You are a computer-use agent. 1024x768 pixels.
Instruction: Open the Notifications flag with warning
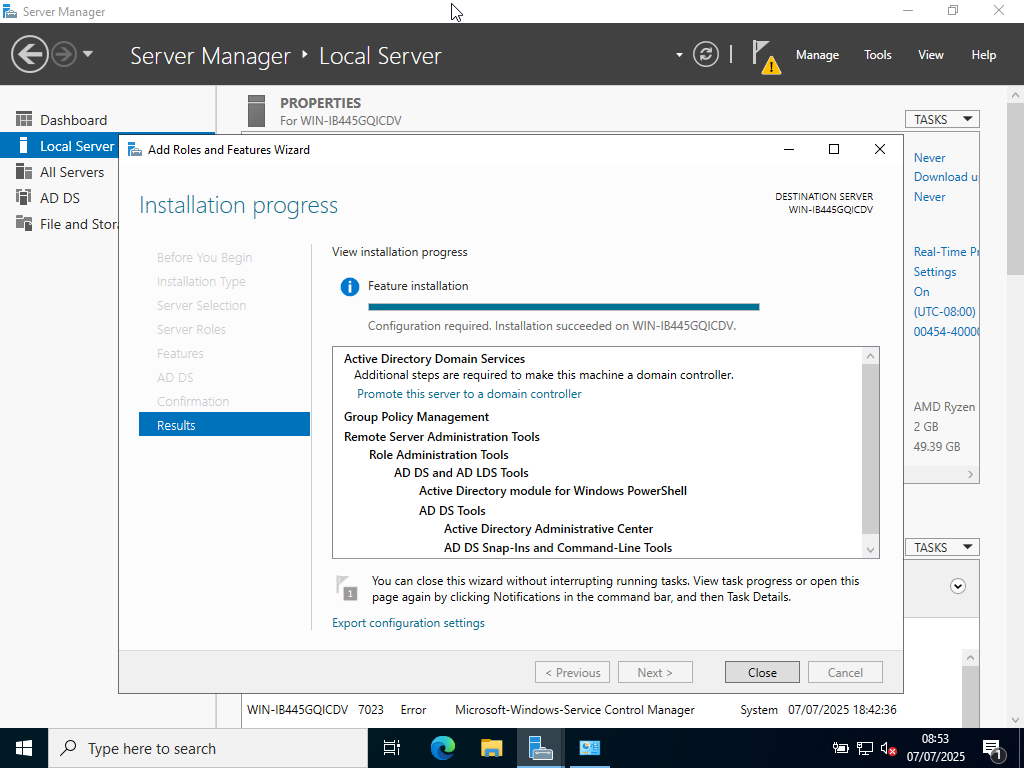[x=765, y=57]
